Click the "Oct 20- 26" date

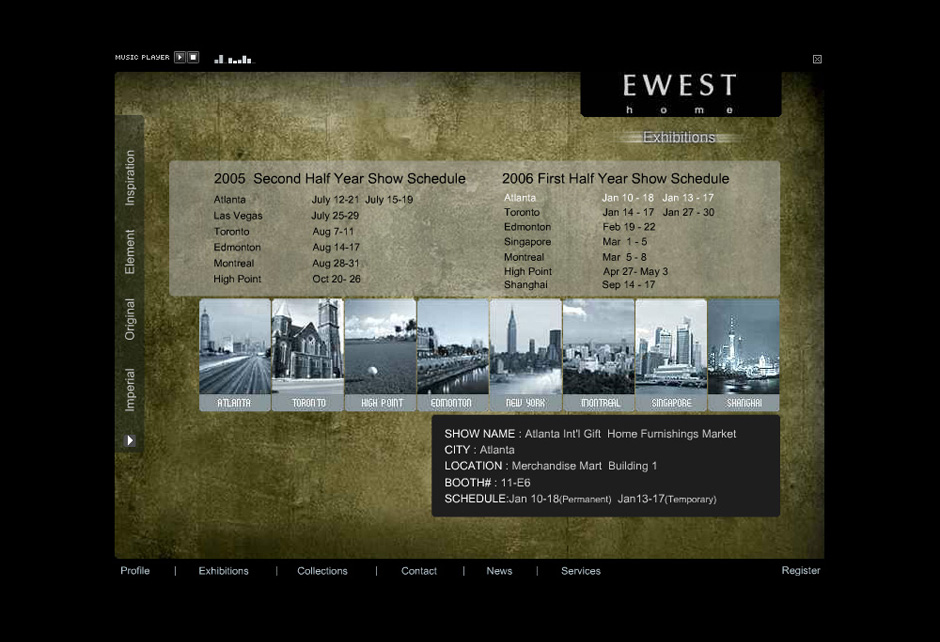[336, 279]
